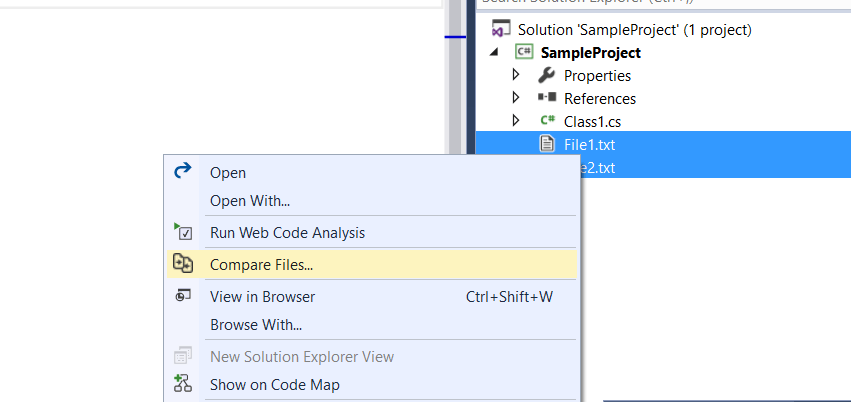The height and width of the screenshot is (402, 851).
Task: Collapse the SampleProject node
Action: point(494,52)
